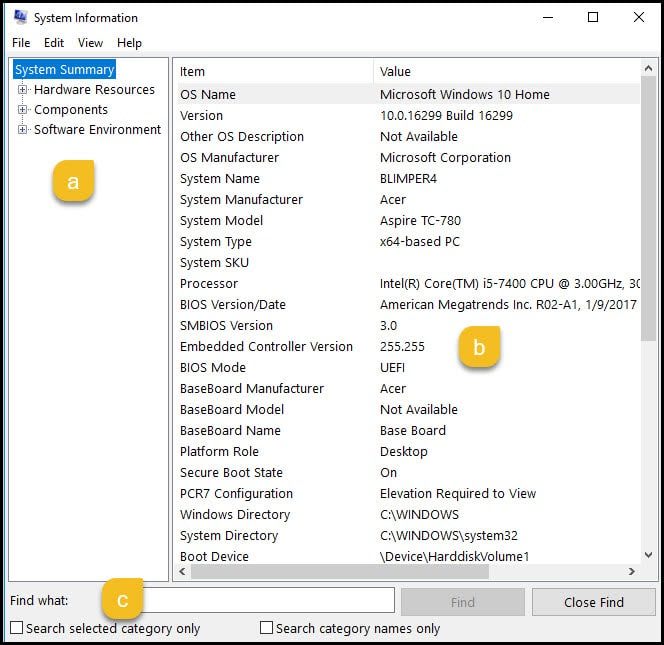
Task: Click the BLIMPER4 value
Action: tap(408, 179)
